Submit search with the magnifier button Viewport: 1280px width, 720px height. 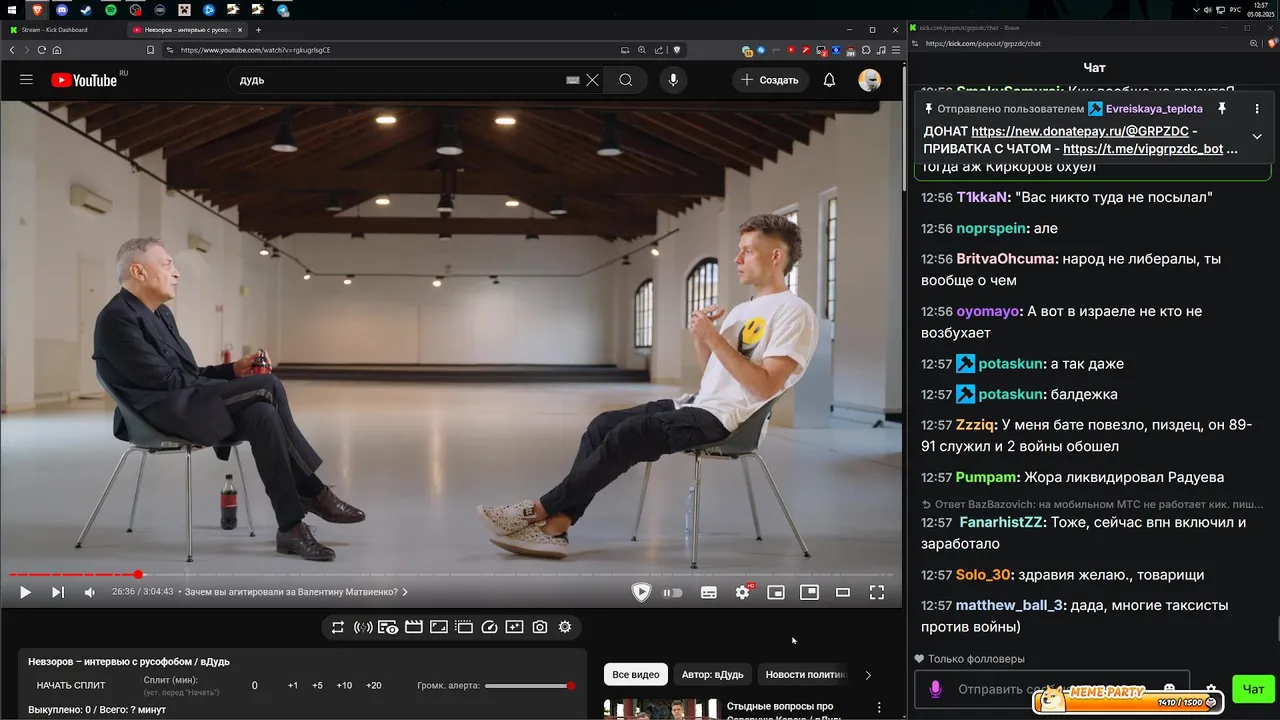[626, 80]
